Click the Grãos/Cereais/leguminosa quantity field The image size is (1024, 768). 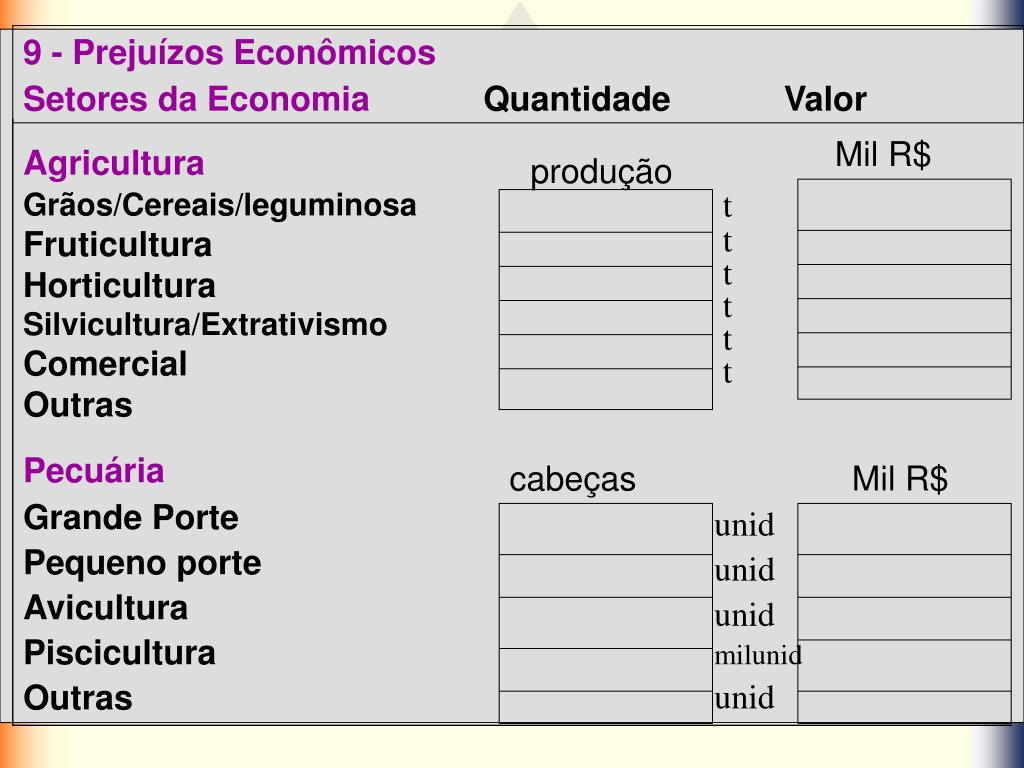pyautogui.click(x=605, y=211)
